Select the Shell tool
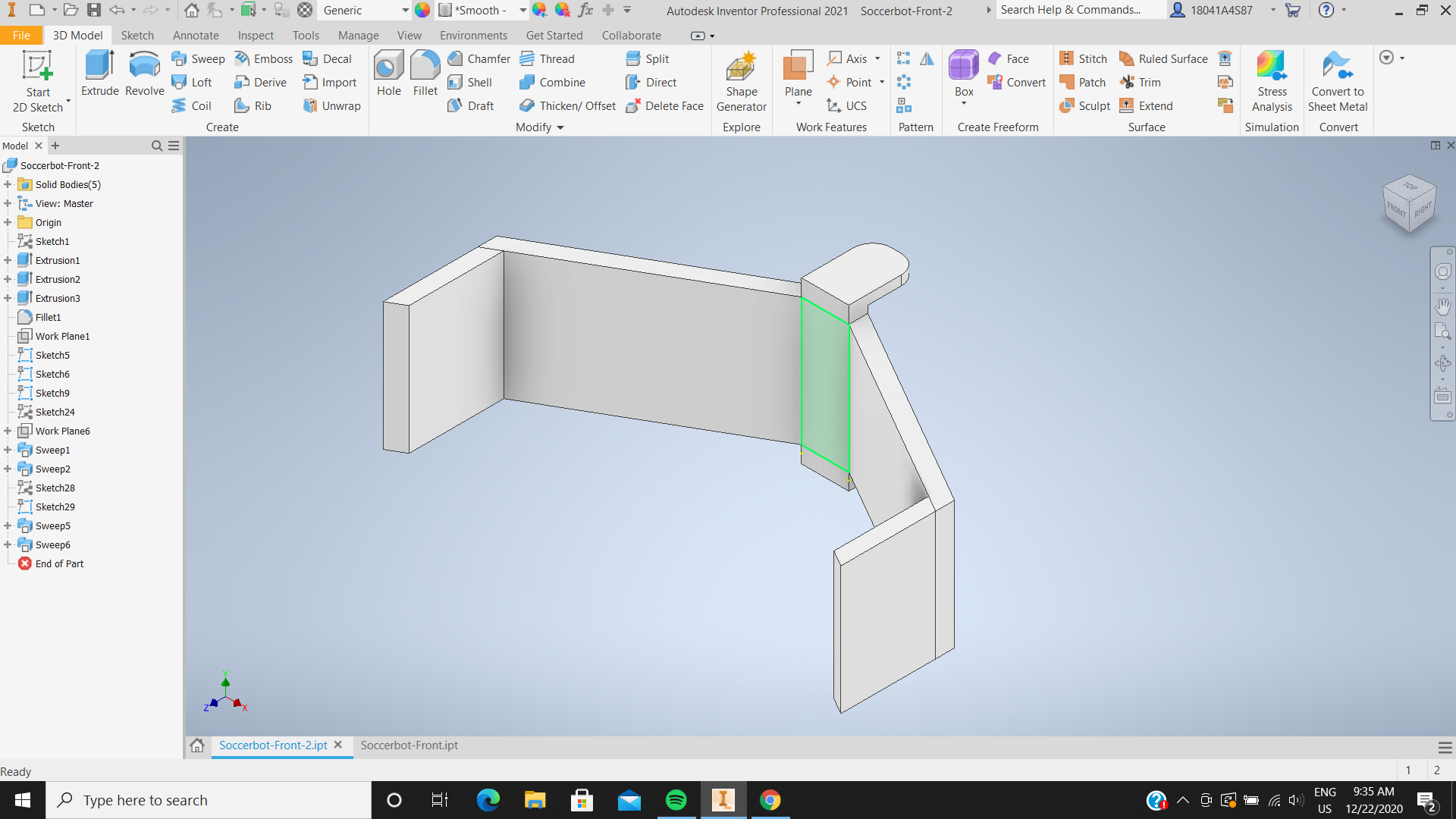Viewport: 1456px width, 819px height. [x=471, y=82]
